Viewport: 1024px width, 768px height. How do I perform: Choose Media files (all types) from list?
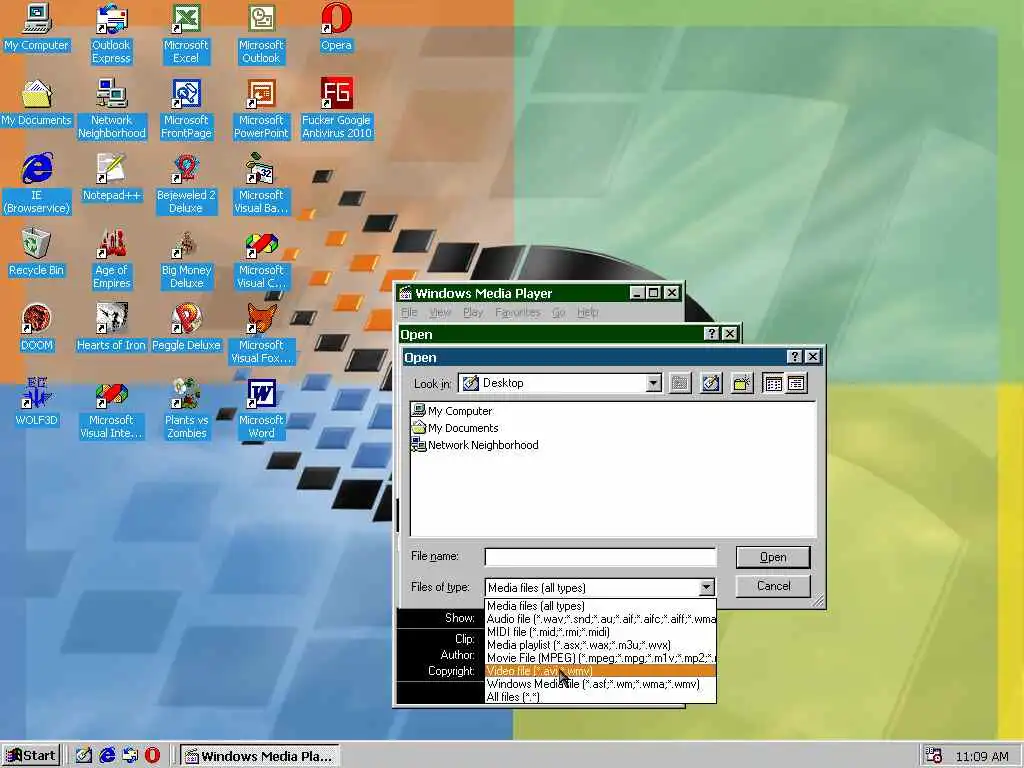click(601, 606)
